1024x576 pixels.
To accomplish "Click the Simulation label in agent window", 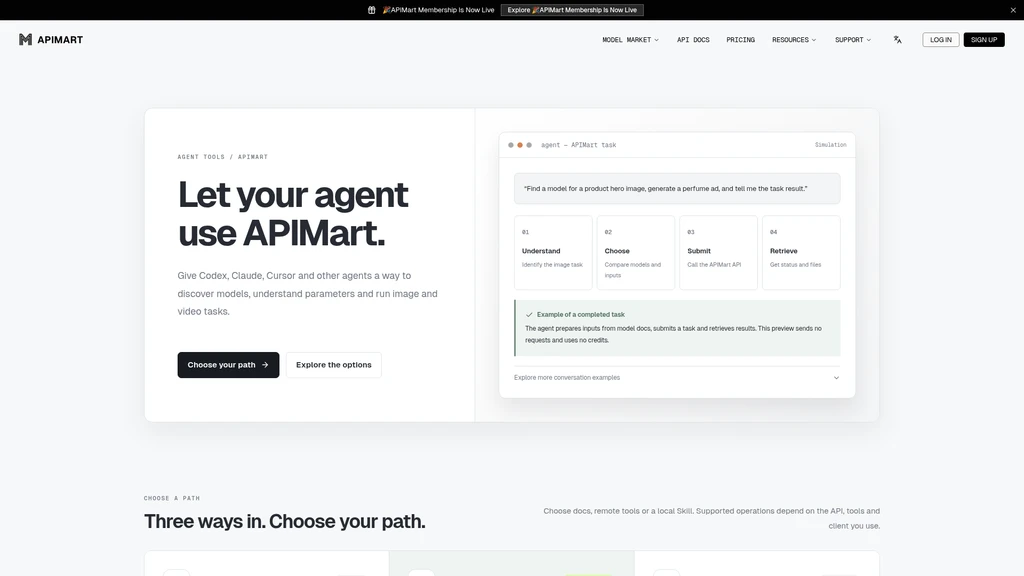I will point(831,145).
